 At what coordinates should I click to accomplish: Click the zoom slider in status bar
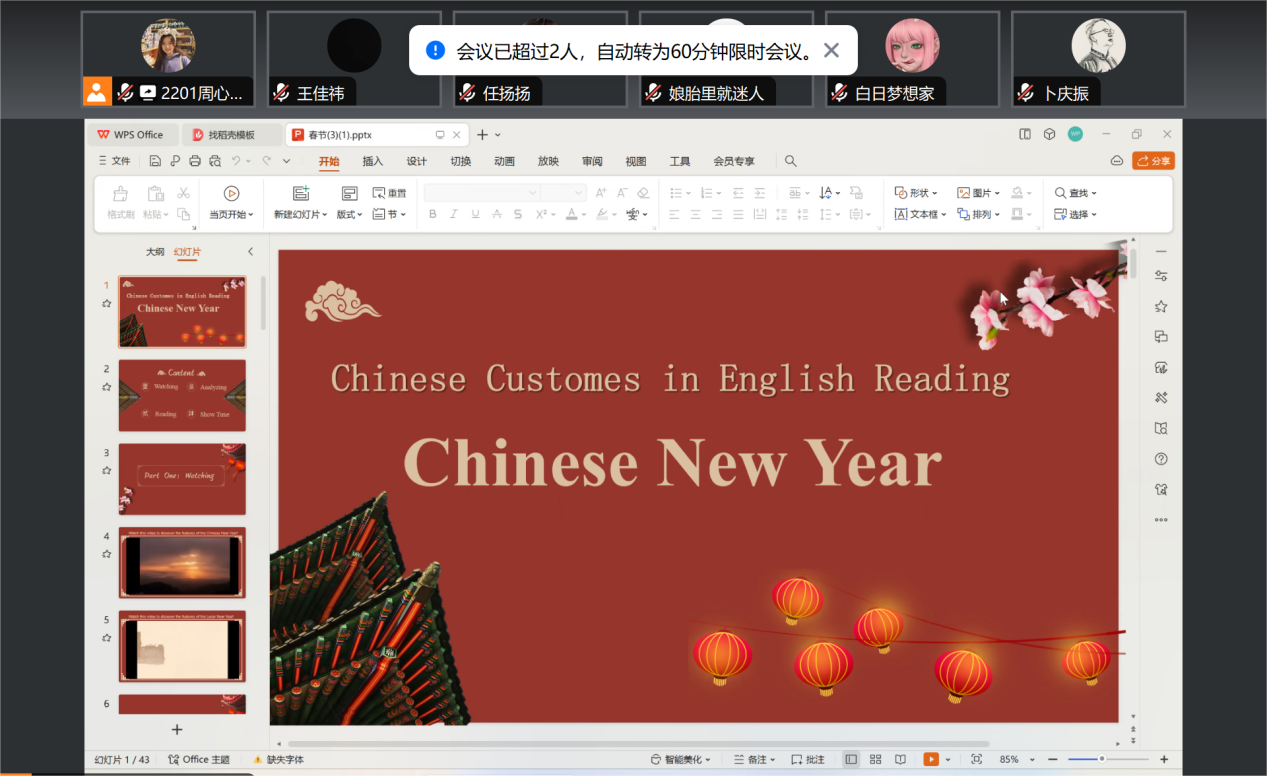click(x=1101, y=760)
